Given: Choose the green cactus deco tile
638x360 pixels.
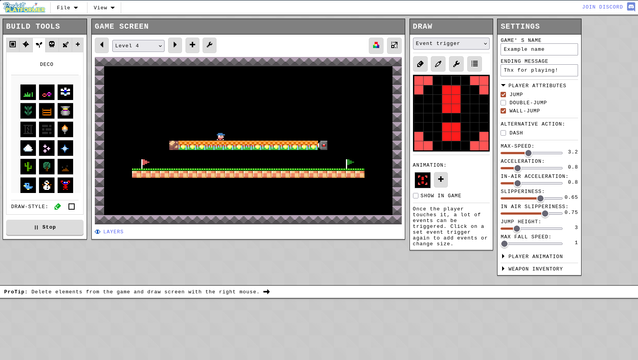Looking at the screenshot, I should [x=28, y=166].
